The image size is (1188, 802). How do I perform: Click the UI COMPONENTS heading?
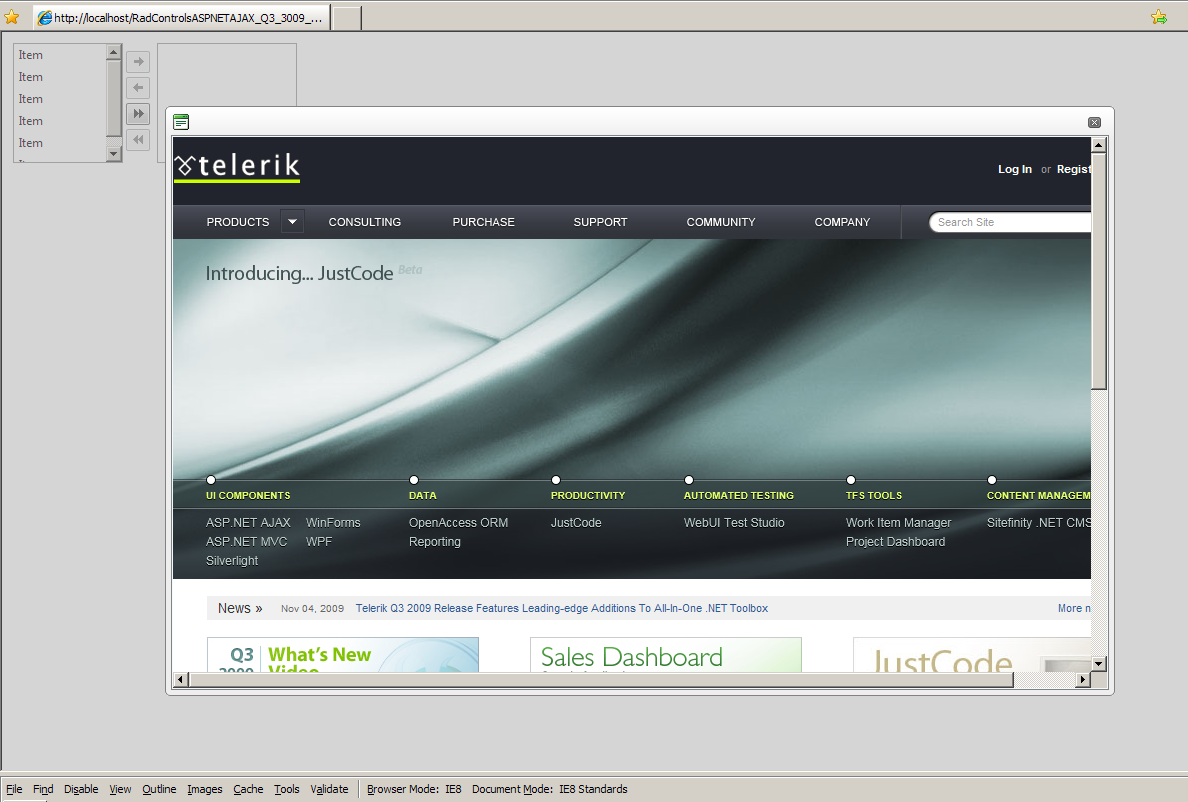(248, 495)
